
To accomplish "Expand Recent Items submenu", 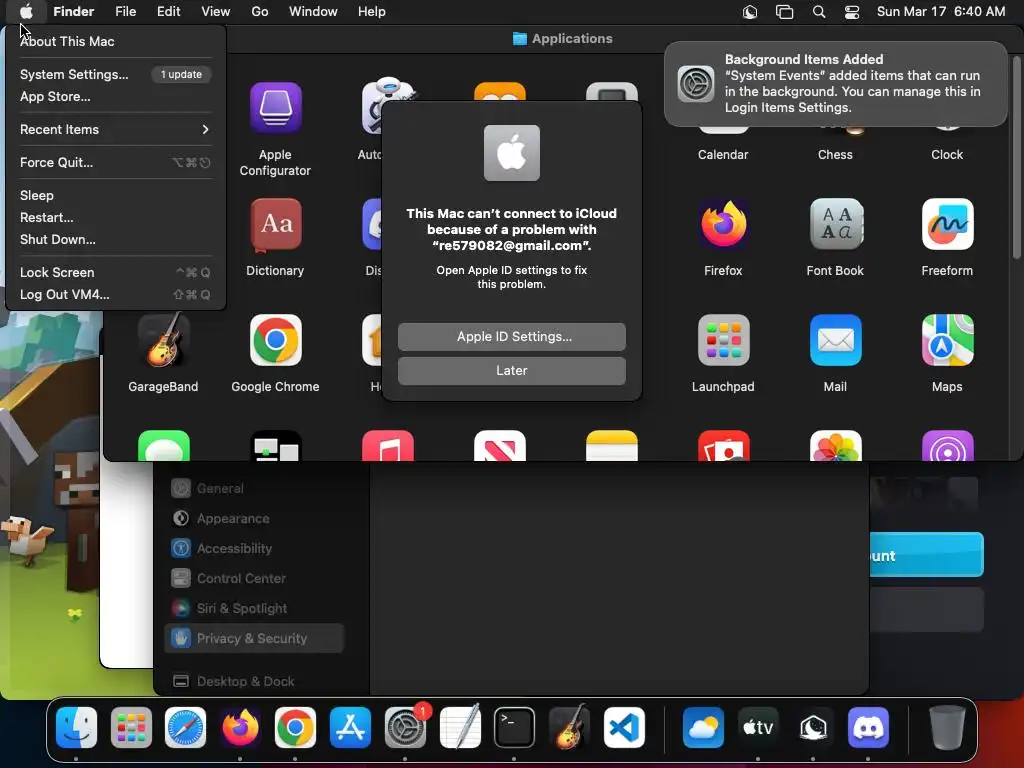I will click(115, 129).
